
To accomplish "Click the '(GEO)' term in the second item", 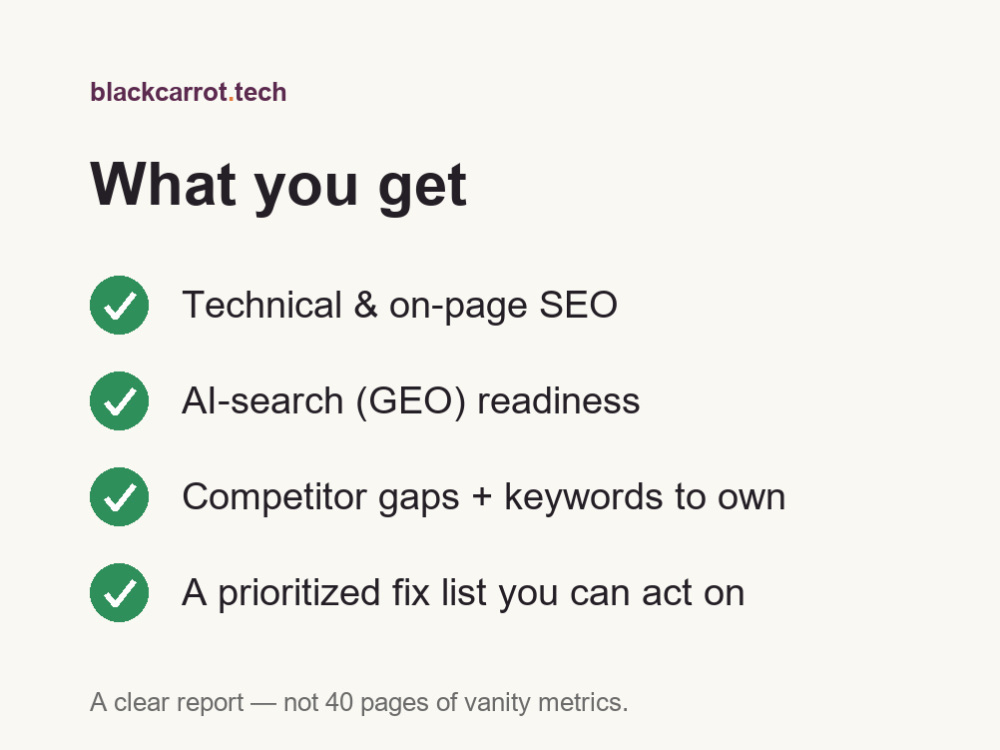I will coord(411,402).
